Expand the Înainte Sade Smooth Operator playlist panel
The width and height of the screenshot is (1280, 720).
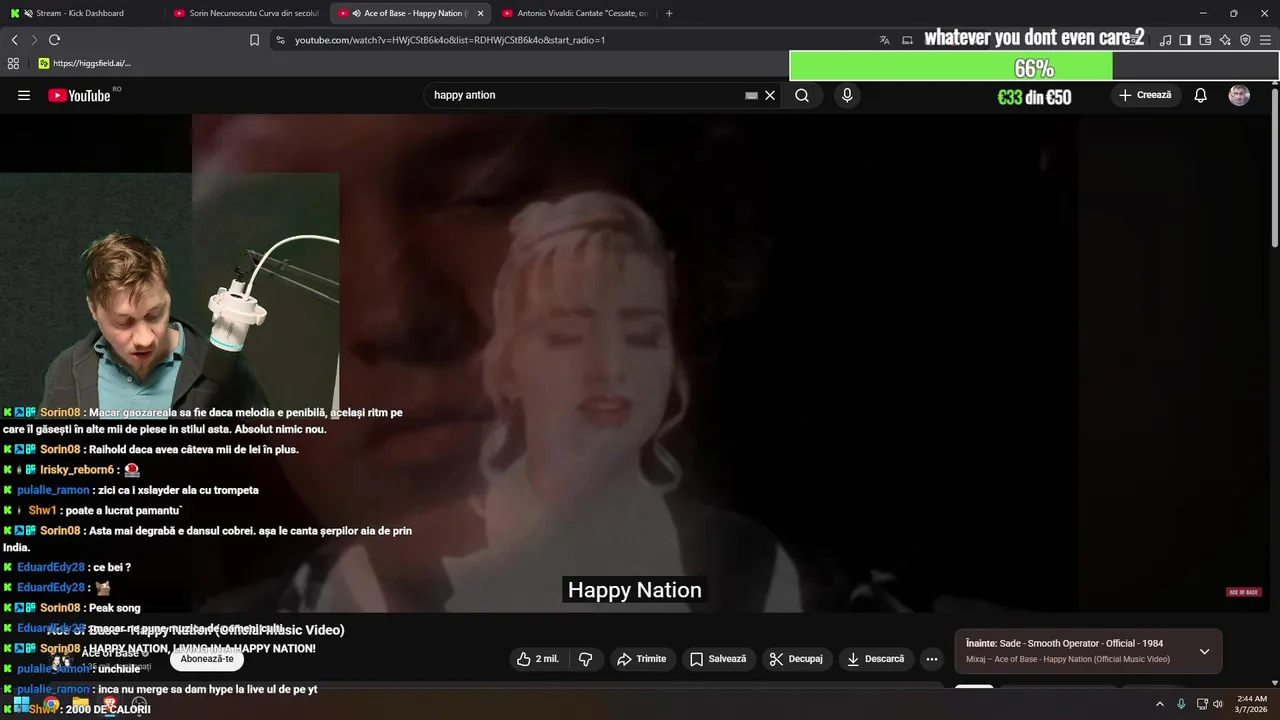(x=1204, y=652)
